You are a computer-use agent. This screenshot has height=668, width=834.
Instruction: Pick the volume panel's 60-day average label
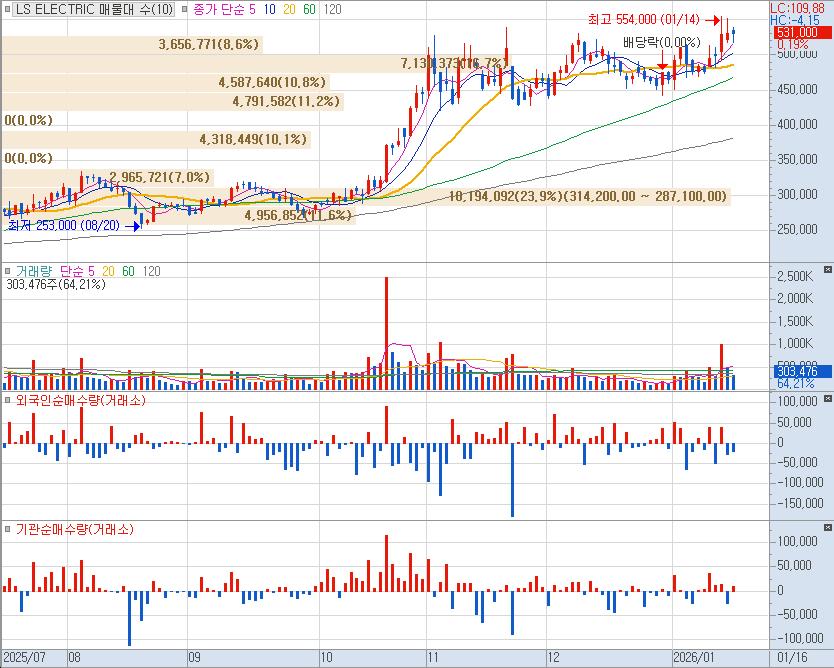click(128, 271)
